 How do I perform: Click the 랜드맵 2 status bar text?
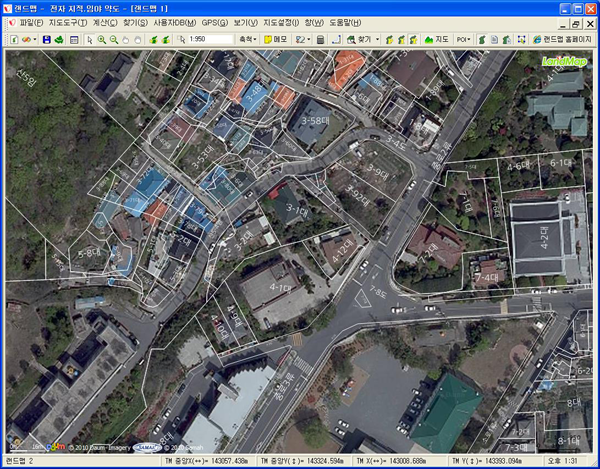20,461
